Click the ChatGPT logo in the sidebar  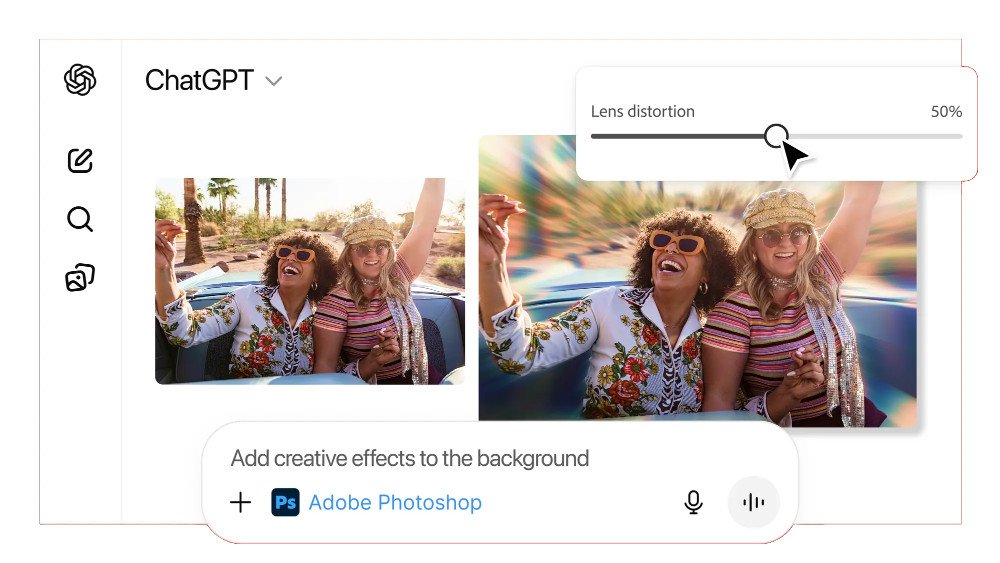[80, 80]
